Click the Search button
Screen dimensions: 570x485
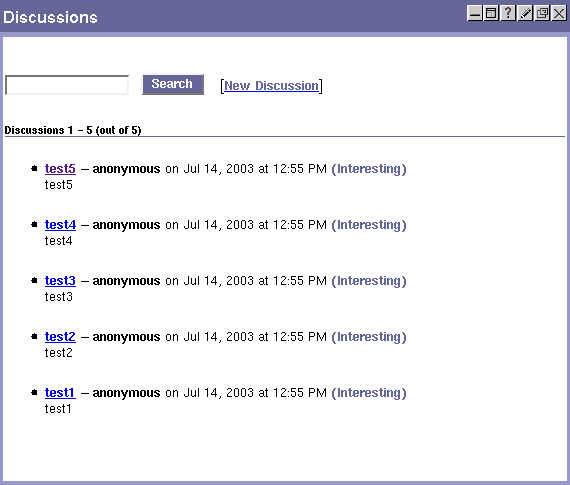(x=173, y=85)
